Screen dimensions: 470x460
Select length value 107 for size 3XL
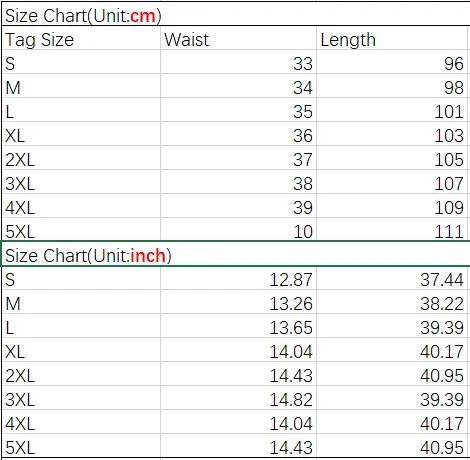pyautogui.click(x=392, y=182)
